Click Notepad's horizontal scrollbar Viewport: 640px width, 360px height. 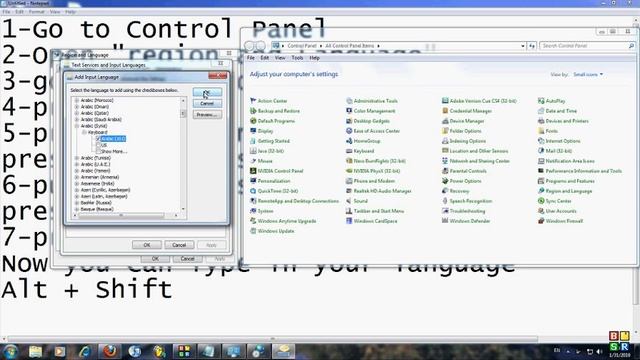coord(273,339)
